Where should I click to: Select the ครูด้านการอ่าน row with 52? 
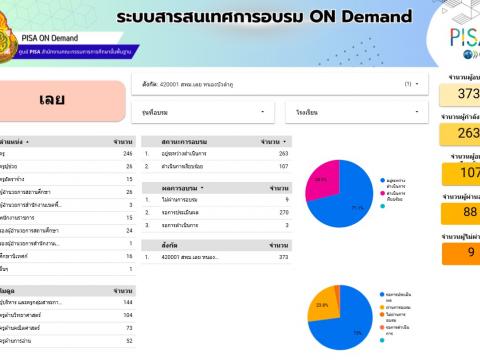tap(67, 341)
